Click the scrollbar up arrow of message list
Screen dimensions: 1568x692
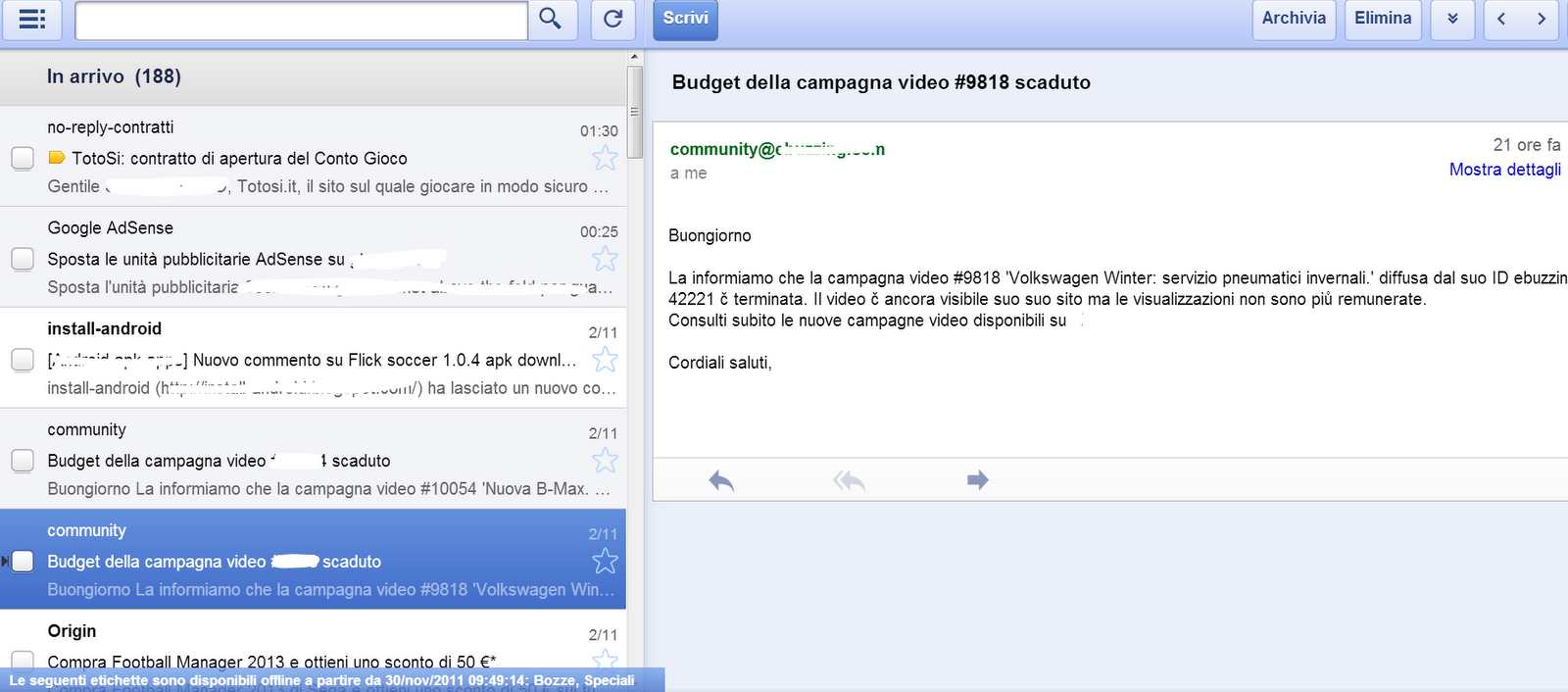coord(634,57)
